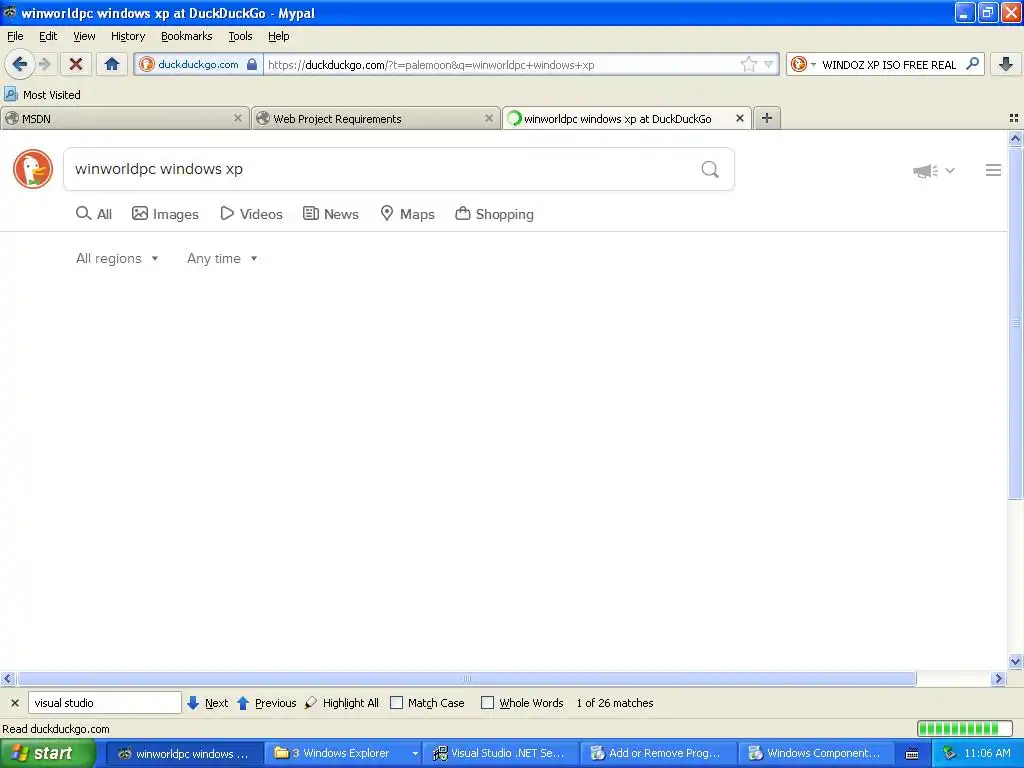The width and height of the screenshot is (1024, 768).
Task: Click the address bar URL field
Action: point(503,64)
